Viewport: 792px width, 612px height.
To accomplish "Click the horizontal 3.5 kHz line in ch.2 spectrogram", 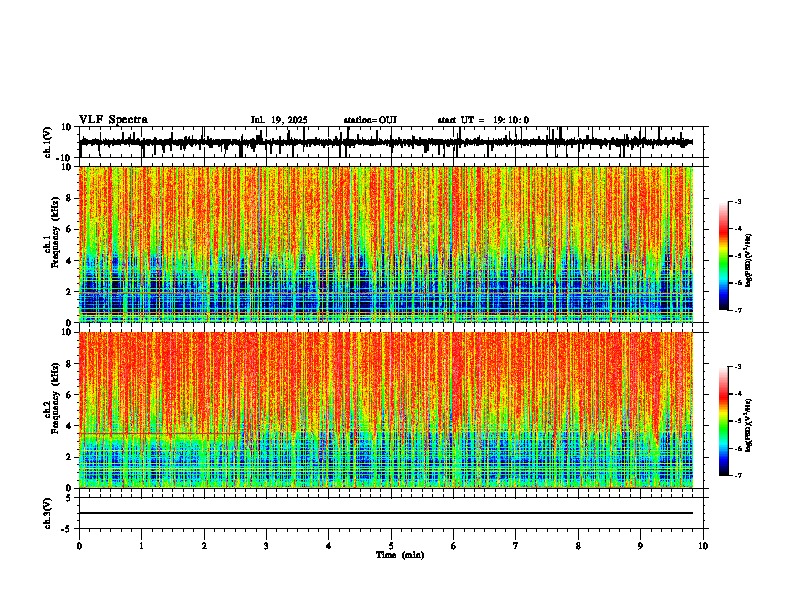I will [x=160, y=433].
